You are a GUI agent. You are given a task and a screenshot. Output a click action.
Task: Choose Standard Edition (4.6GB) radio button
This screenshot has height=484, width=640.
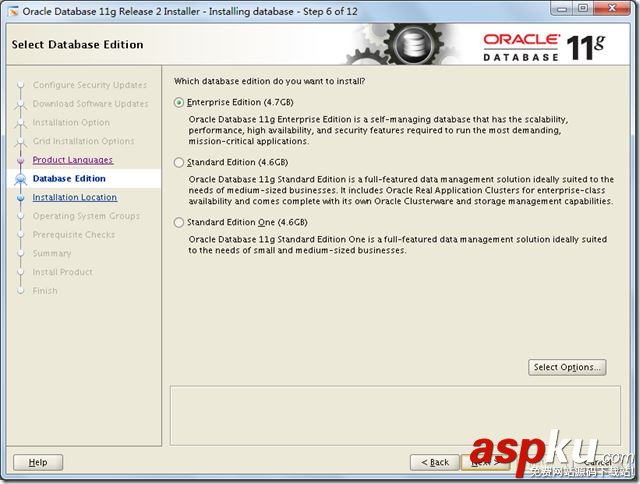pos(179,162)
